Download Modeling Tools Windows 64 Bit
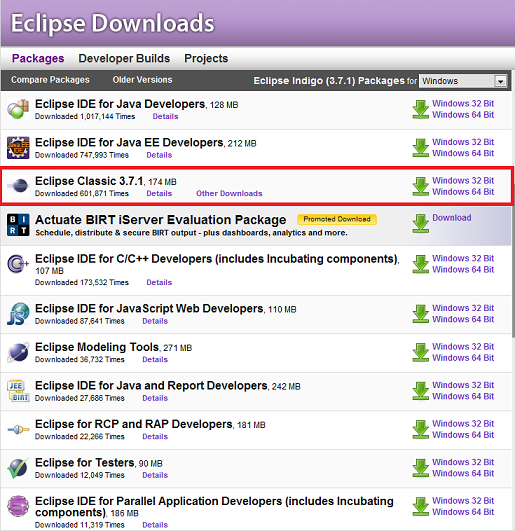The width and height of the screenshot is (515, 531). (463, 358)
